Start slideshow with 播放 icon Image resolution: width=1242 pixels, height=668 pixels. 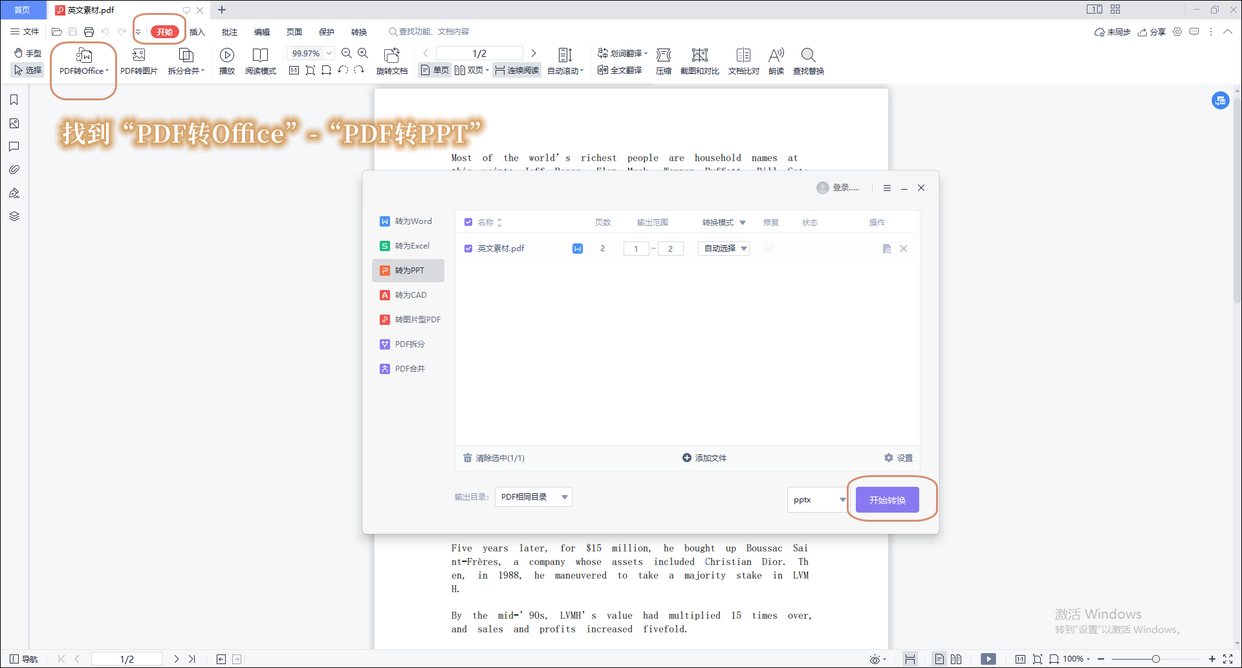coord(227,62)
